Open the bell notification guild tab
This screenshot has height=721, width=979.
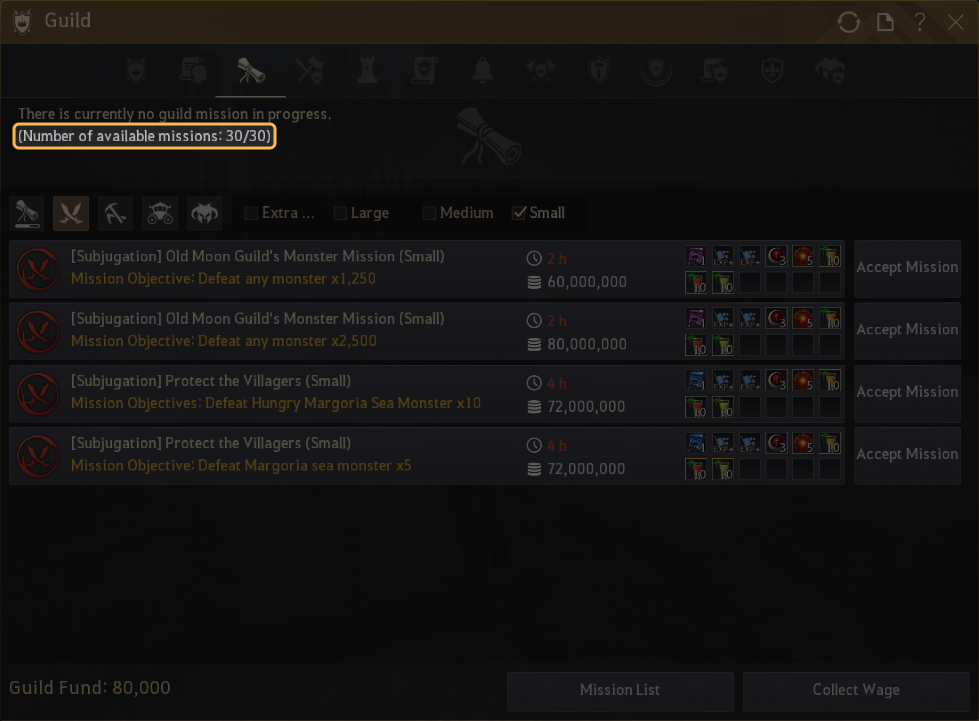pos(482,71)
